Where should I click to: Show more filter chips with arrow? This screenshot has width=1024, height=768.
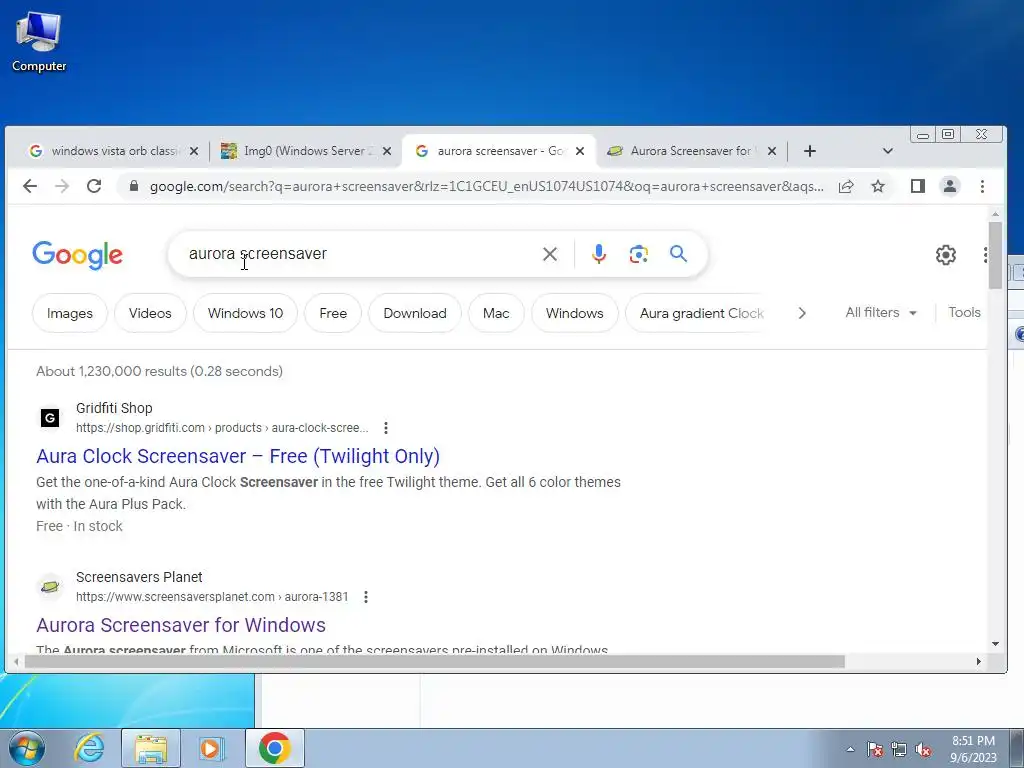click(x=802, y=313)
